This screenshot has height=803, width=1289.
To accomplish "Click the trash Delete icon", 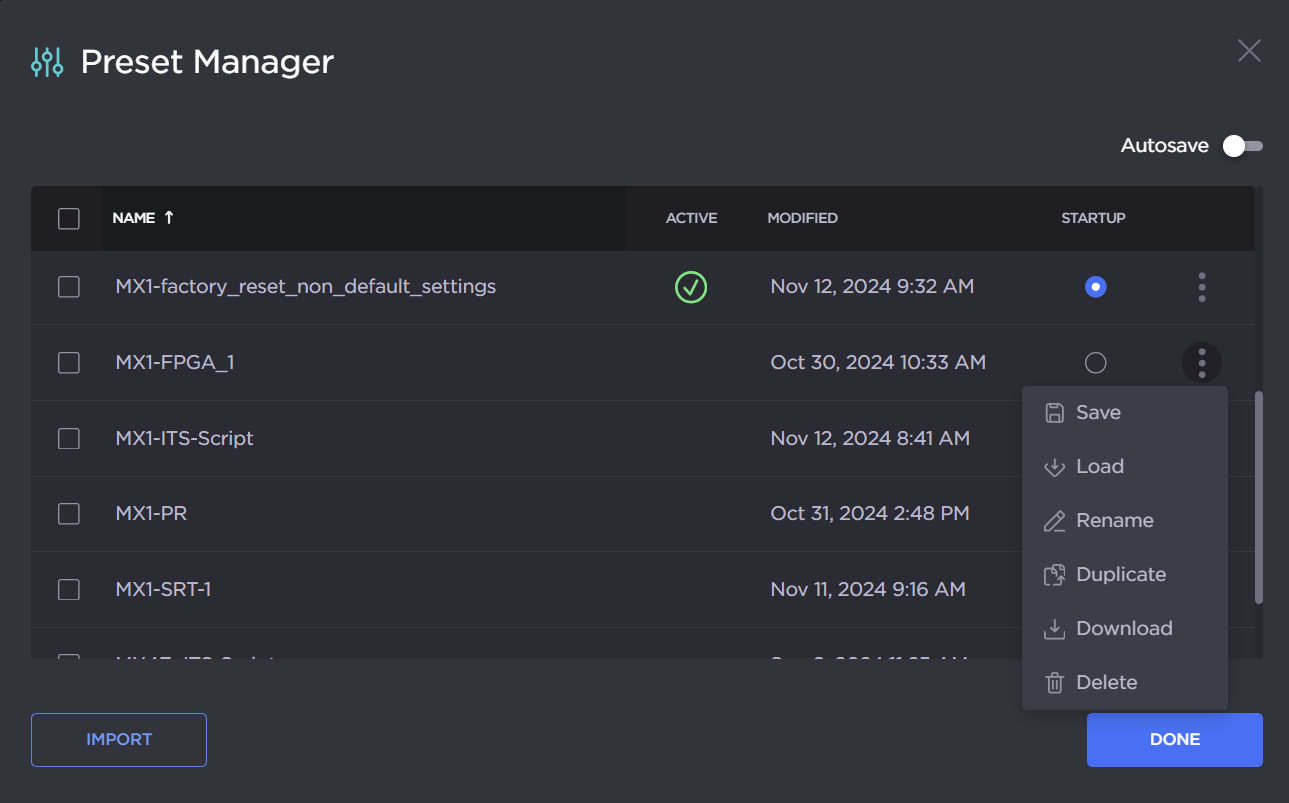I will [1054, 683].
